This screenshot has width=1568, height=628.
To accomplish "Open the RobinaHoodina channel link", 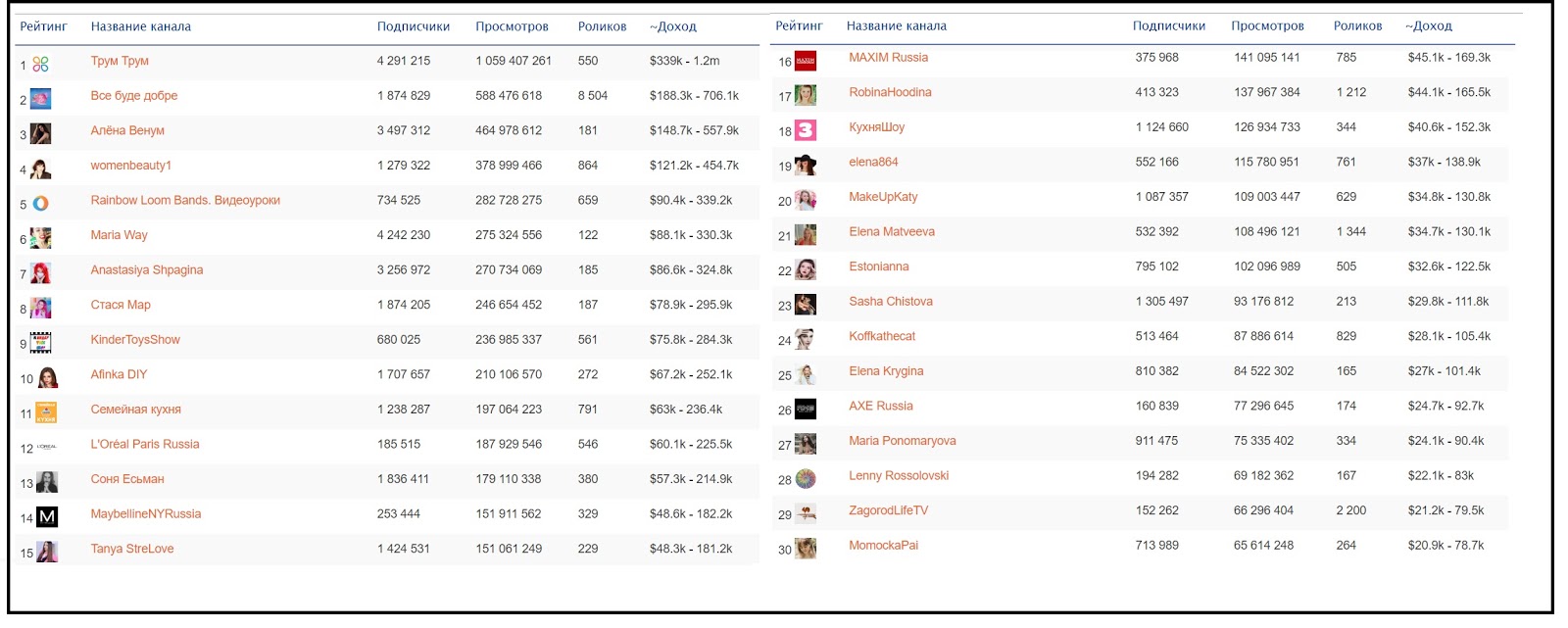I will [890, 92].
